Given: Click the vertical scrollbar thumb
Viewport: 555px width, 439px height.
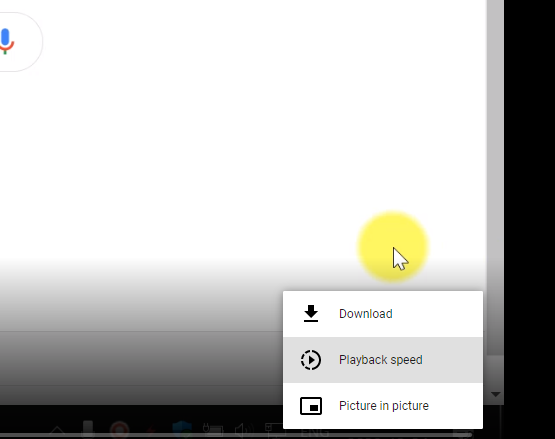Looking at the screenshot, I should click(x=496, y=177).
